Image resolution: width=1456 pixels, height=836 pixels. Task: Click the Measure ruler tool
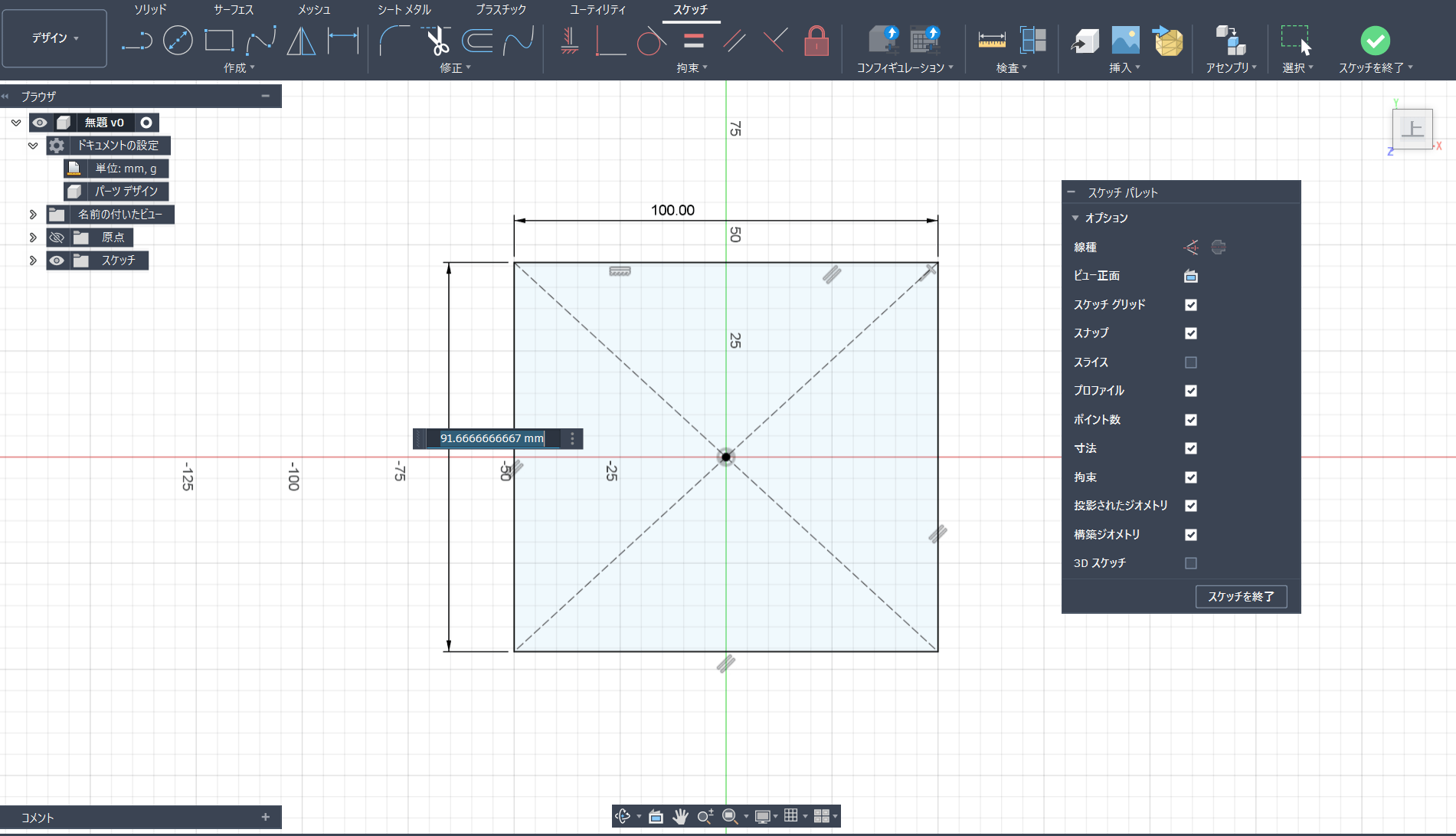coord(992,41)
